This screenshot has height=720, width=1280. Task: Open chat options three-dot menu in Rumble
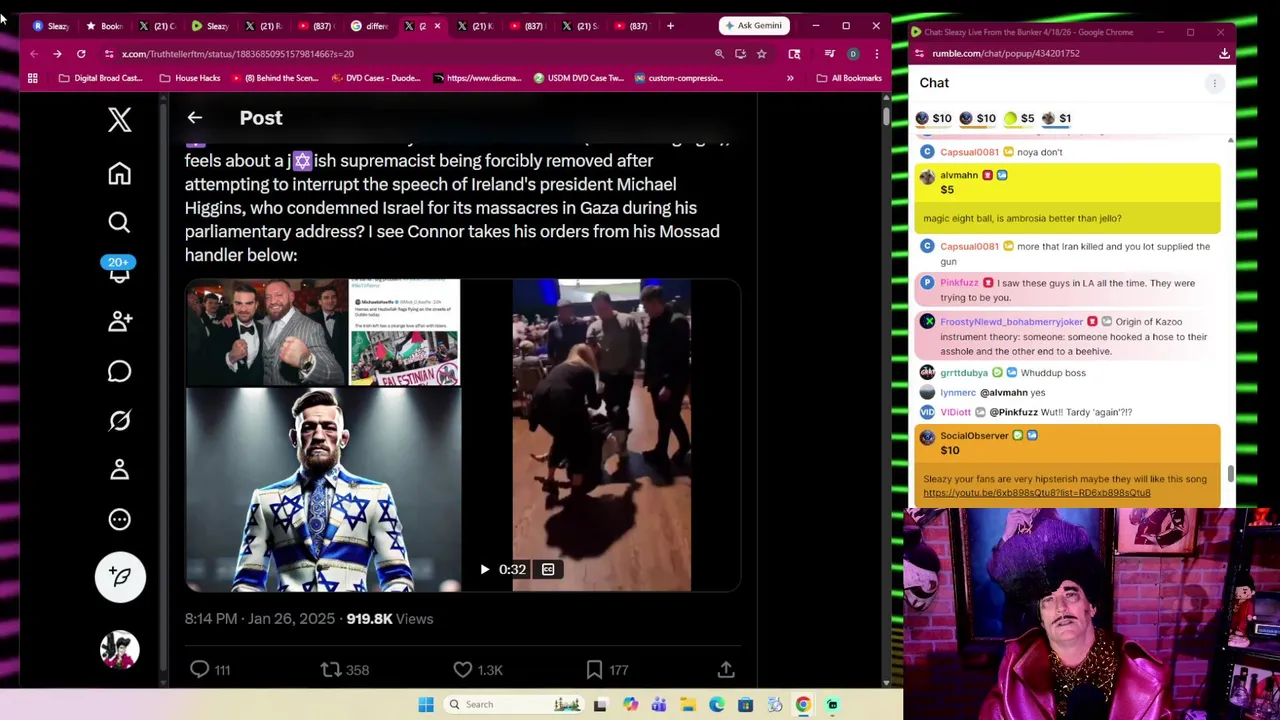[1214, 84]
